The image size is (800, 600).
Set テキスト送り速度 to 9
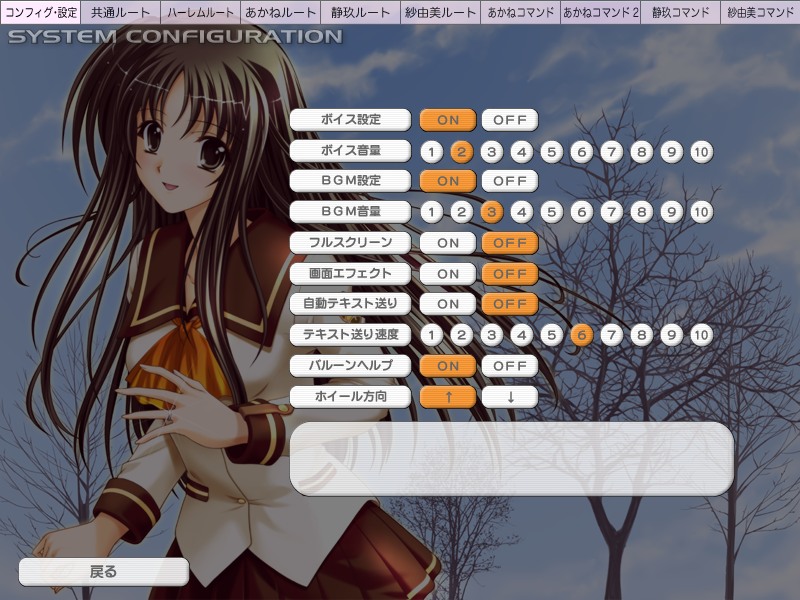point(672,335)
